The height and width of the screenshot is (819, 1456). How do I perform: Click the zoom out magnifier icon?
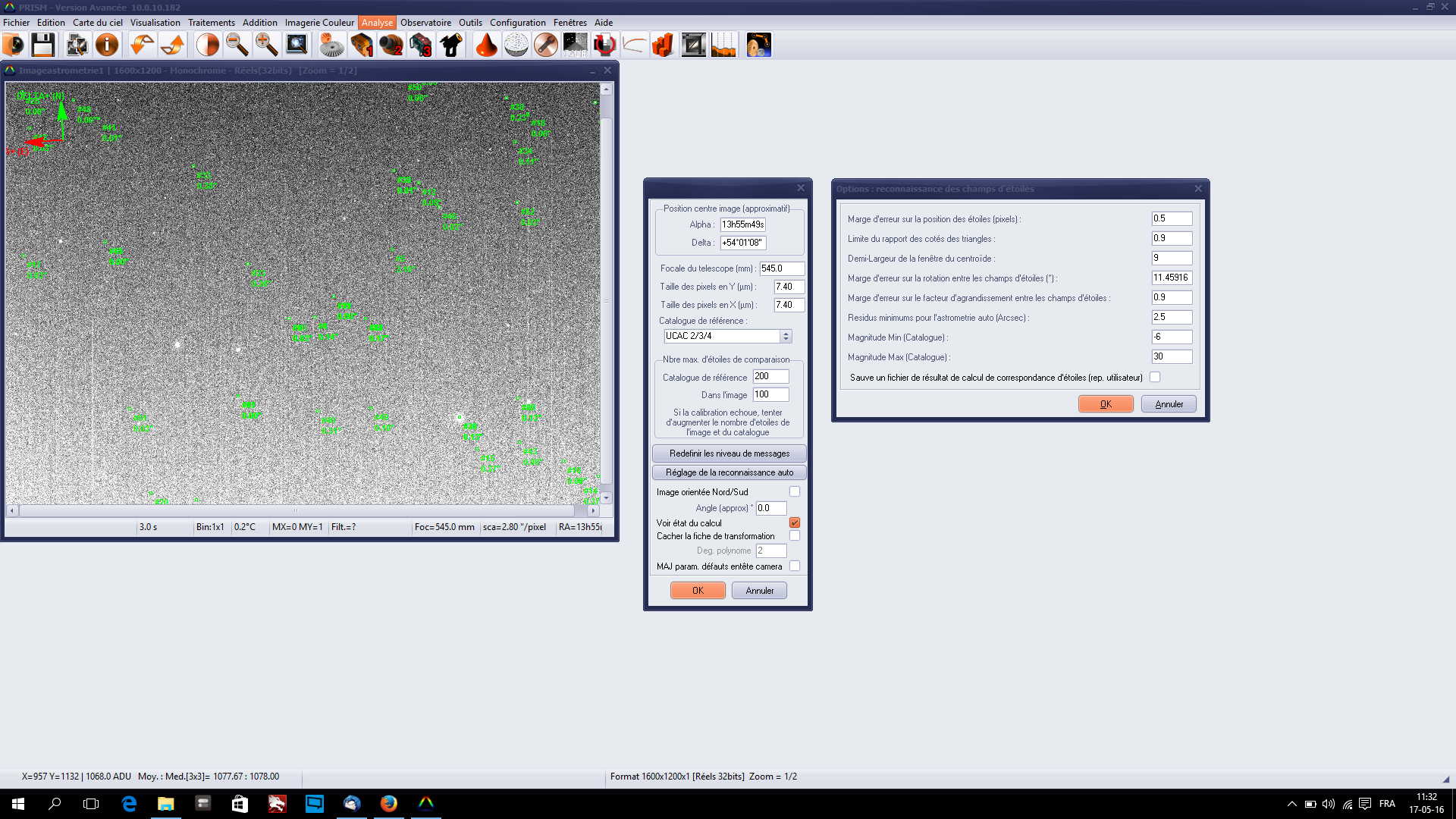click(237, 45)
